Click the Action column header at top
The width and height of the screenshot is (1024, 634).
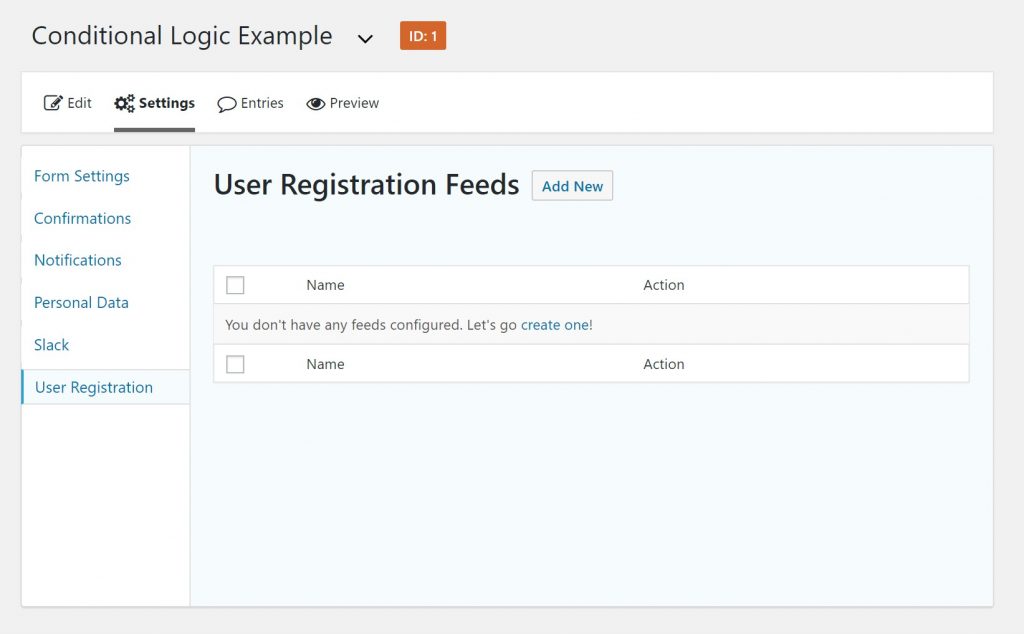click(664, 285)
